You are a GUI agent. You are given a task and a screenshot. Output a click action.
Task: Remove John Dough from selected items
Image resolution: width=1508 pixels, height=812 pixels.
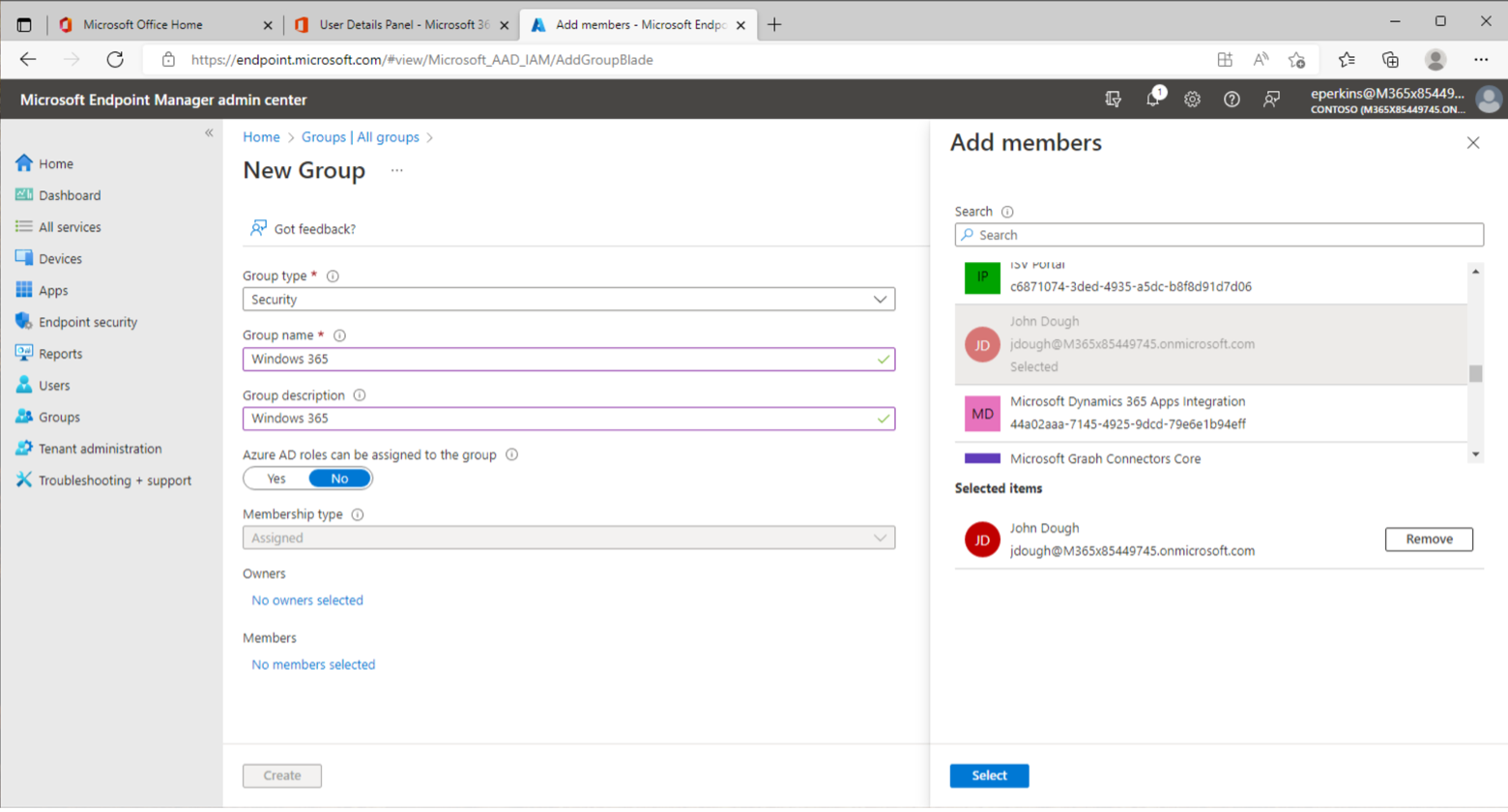[x=1428, y=538]
